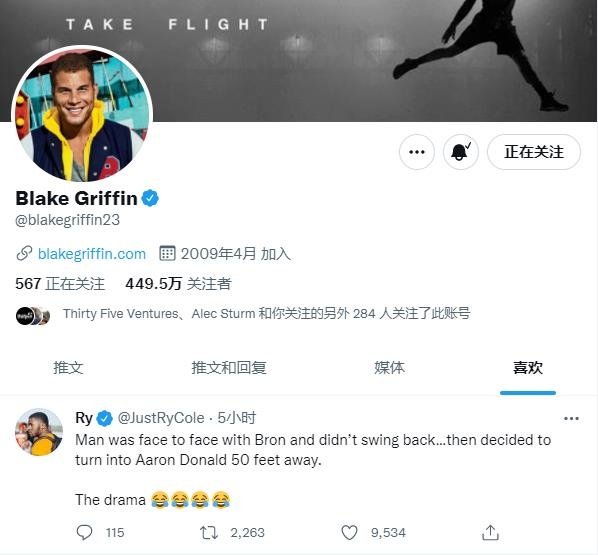Screen dimensions: 598x555
Task: Switch to the 推文 tab
Action: coord(68,368)
